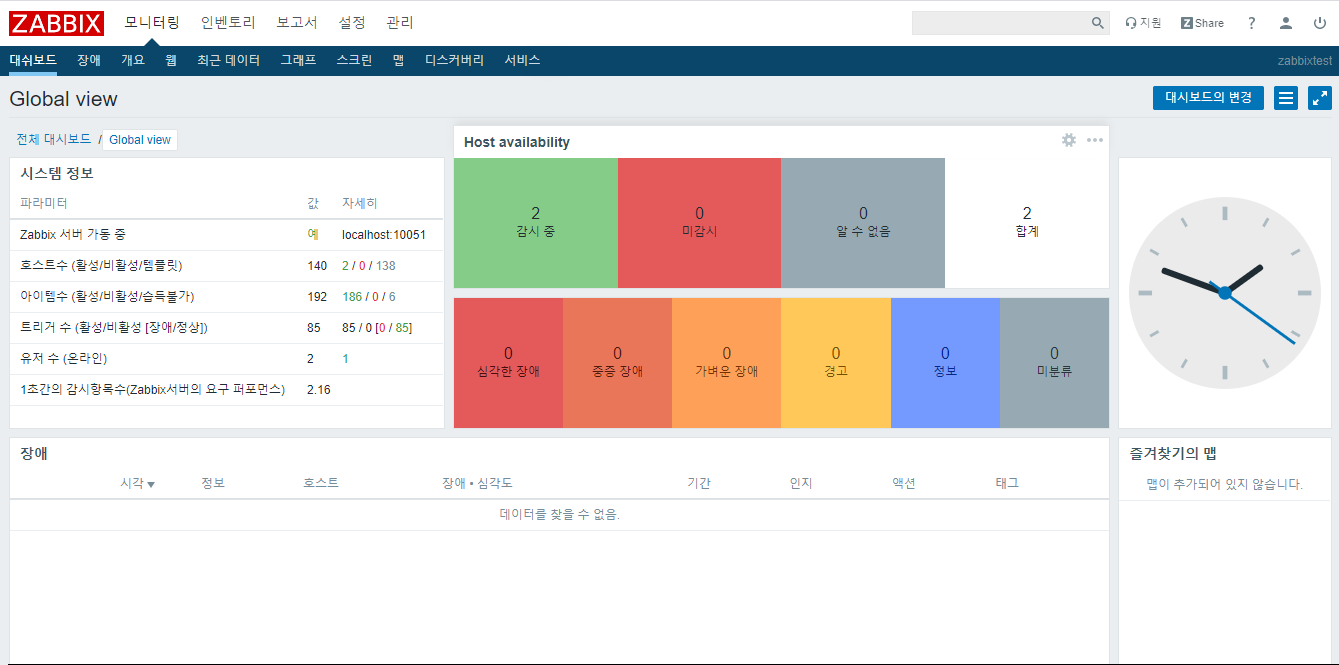Open Host availability widget ellipsis menu
This screenshot has width=1339, height=665.
pos(1095,140)
